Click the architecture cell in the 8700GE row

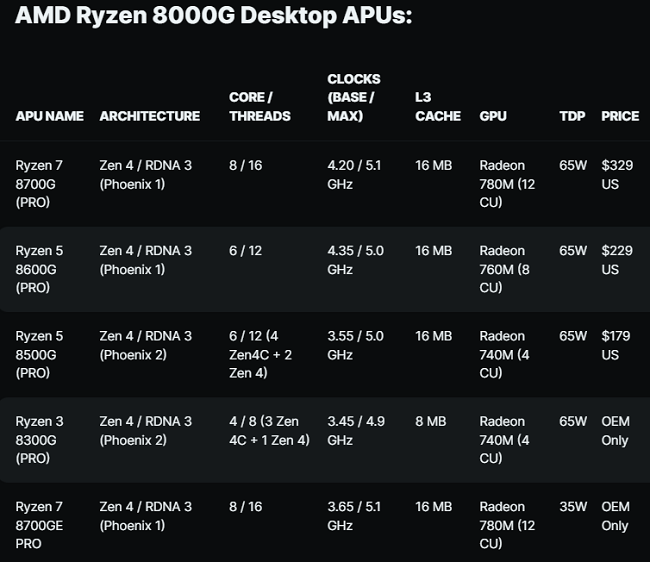[x=146, y=516]
